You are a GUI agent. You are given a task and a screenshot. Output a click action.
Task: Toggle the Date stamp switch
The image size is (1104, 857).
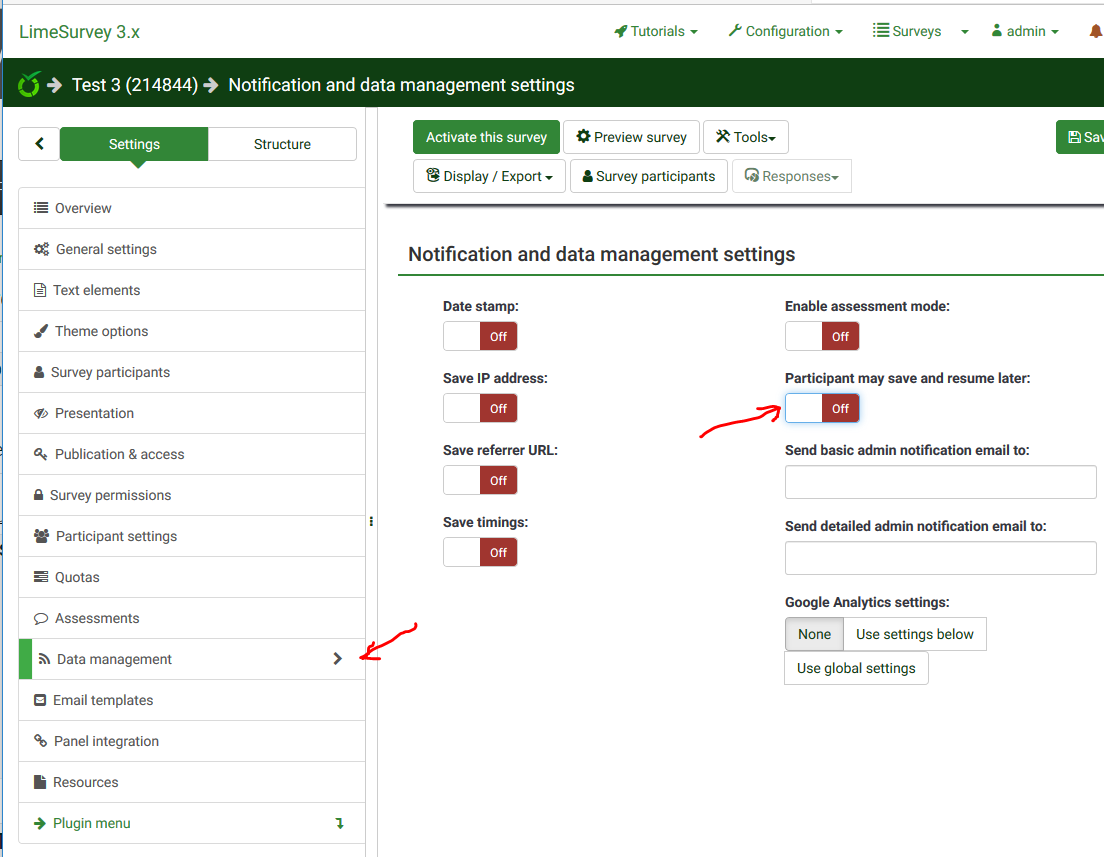480,336
